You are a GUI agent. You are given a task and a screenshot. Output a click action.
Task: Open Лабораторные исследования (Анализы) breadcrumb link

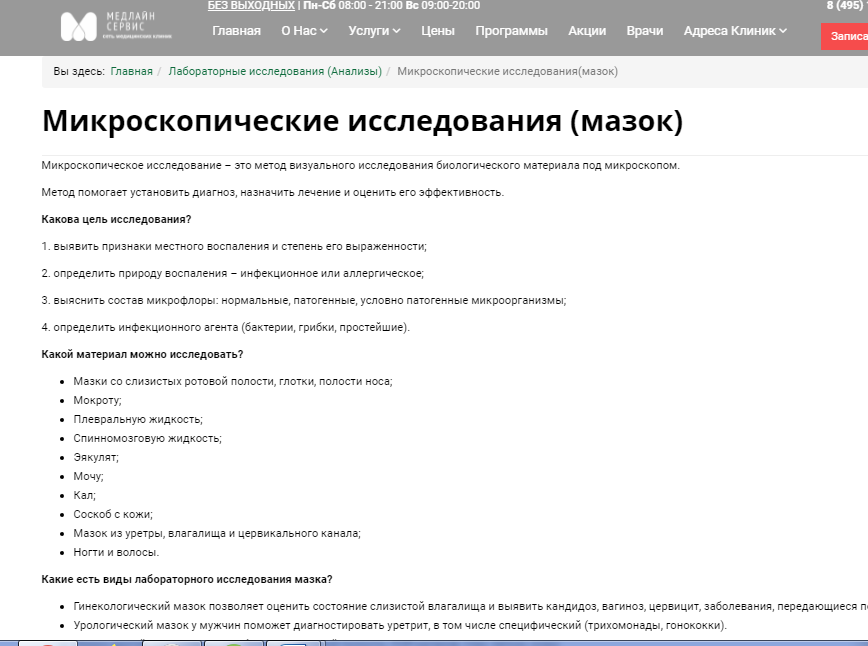point(276,71)
